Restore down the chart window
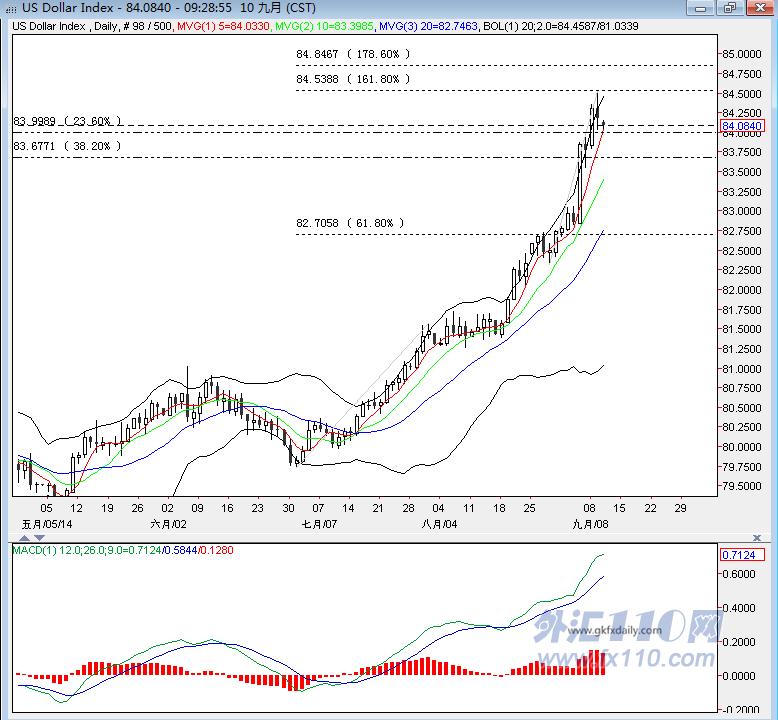This screenshot has width=778, height=720. click(730, 8)
